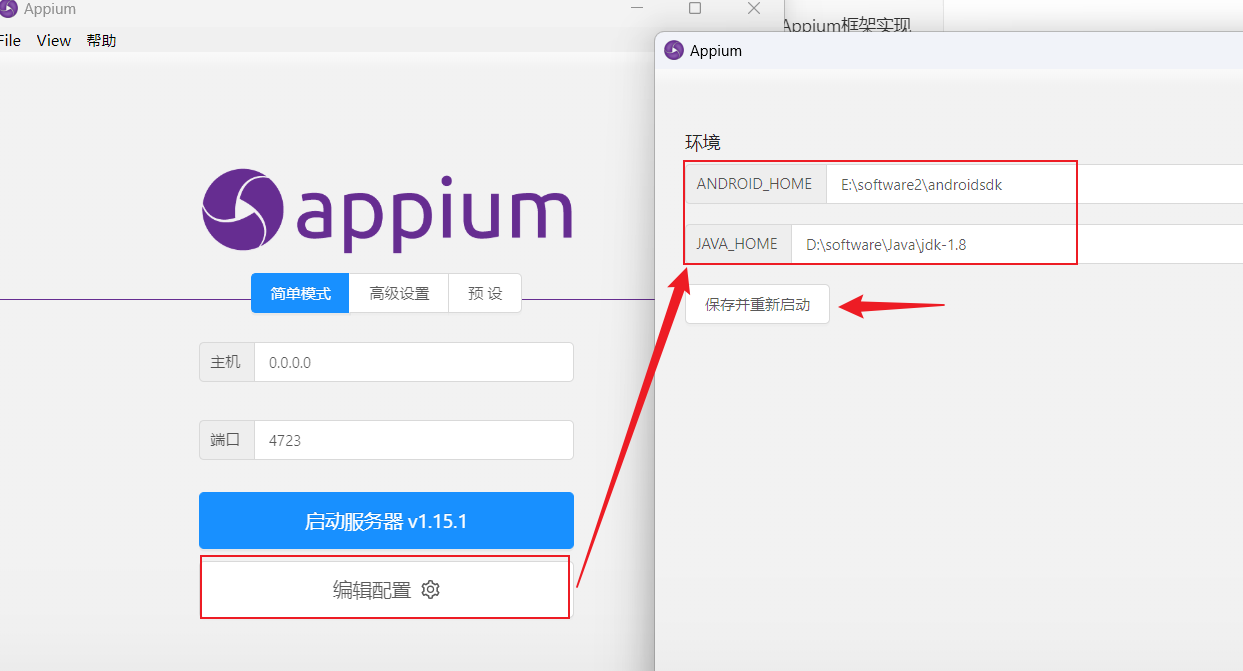Switch to the 预设 tab
This screenshot has width=1243, height=671.
click(x=485, y=294)
